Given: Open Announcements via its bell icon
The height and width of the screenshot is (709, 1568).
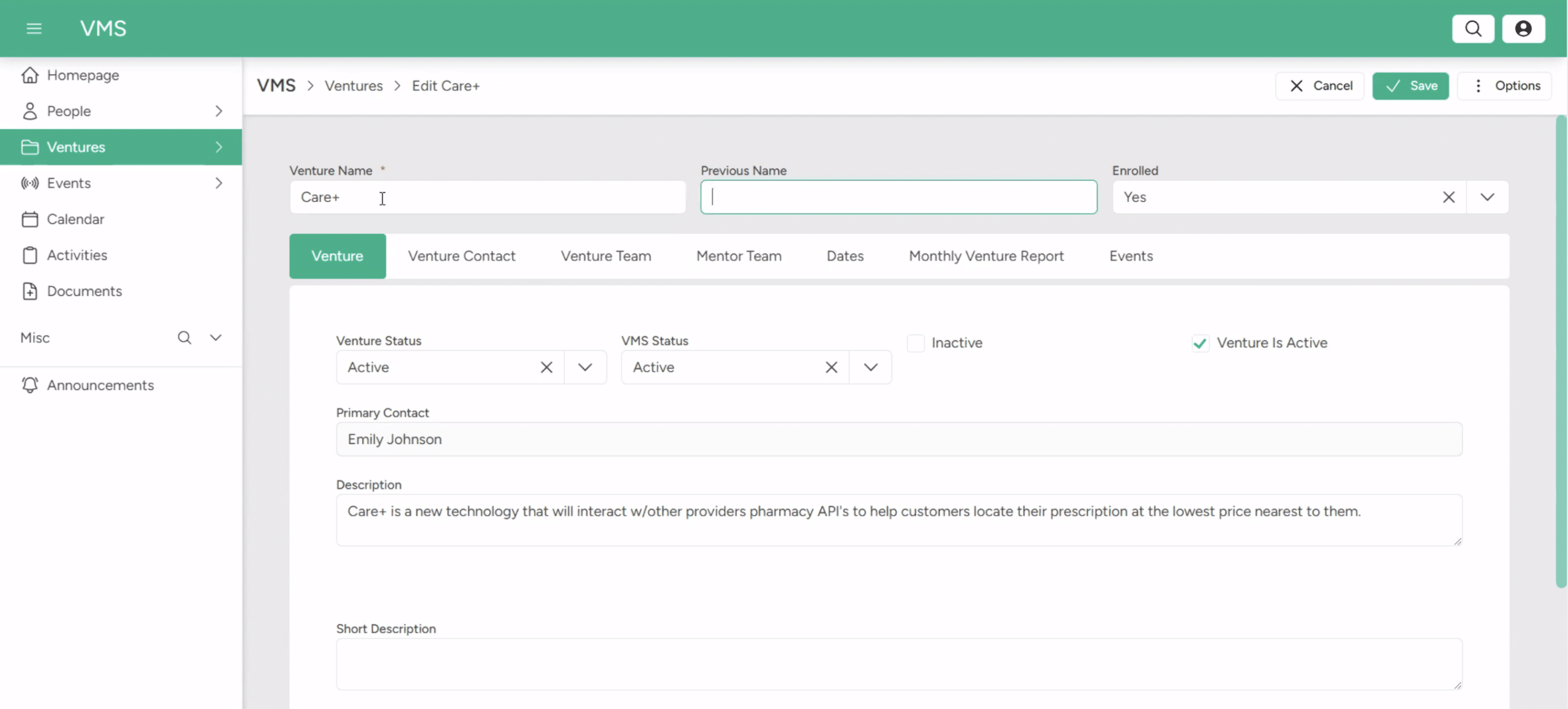Looking at the screenshot, I should (x=30, y=385).
